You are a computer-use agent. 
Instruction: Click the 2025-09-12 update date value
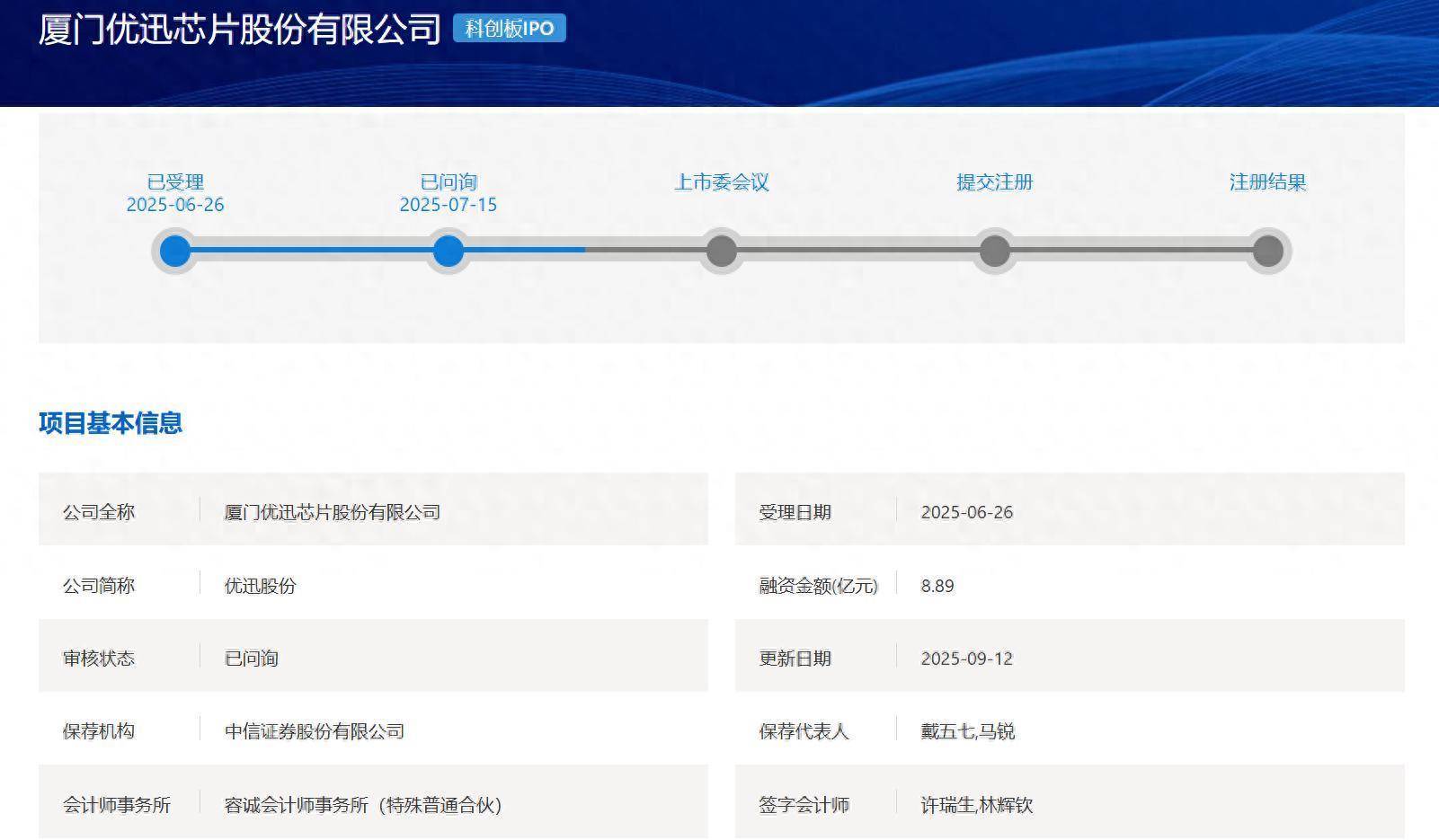coord(966,659)
